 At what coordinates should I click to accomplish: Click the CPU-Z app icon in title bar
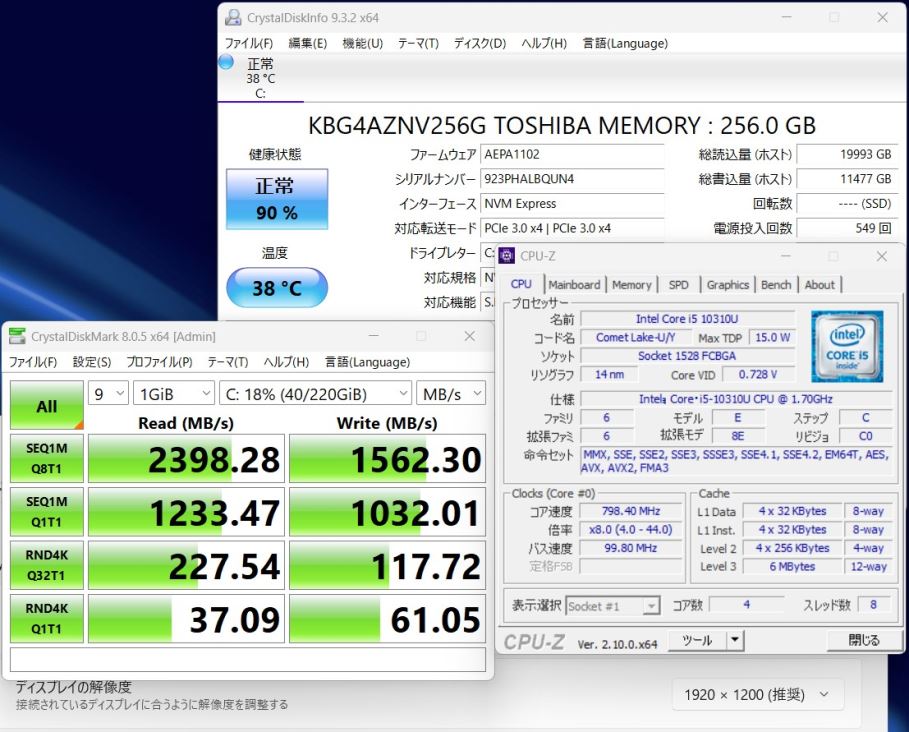[x=507, y=256]
